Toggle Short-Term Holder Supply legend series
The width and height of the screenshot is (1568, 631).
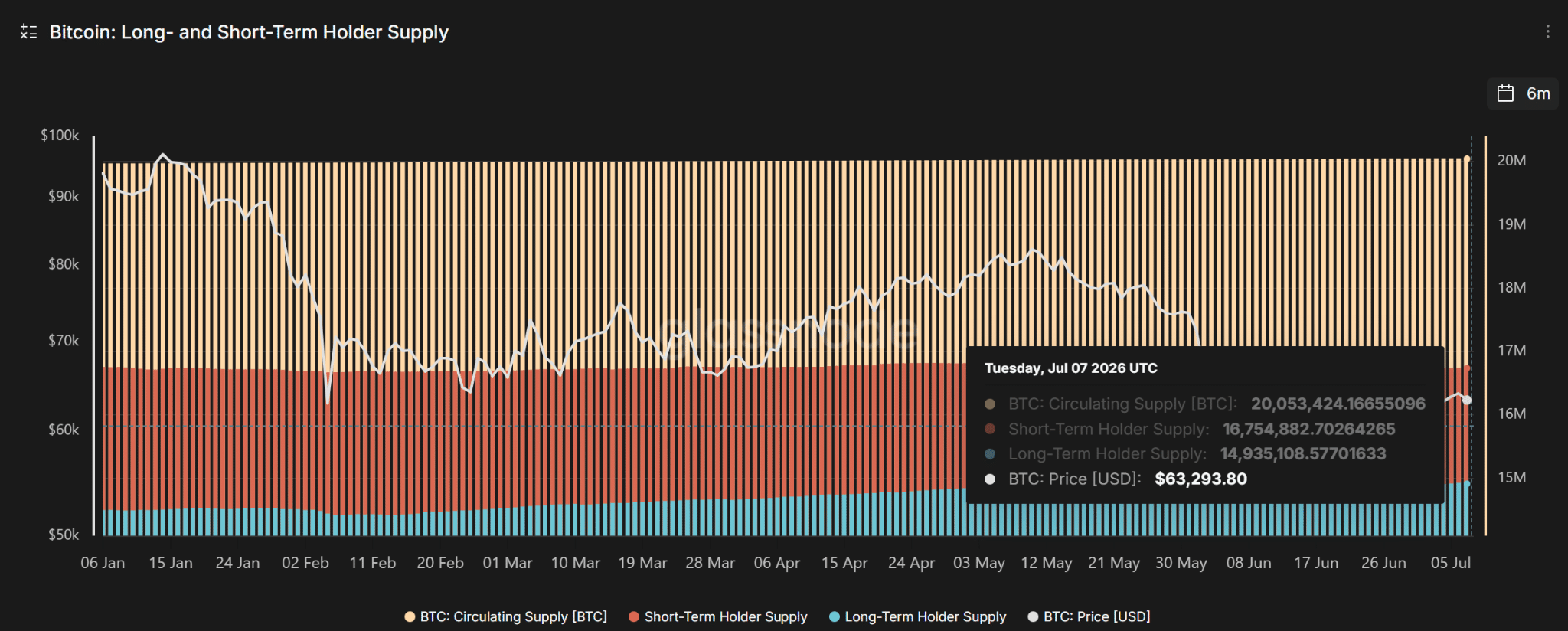point(717,616)
